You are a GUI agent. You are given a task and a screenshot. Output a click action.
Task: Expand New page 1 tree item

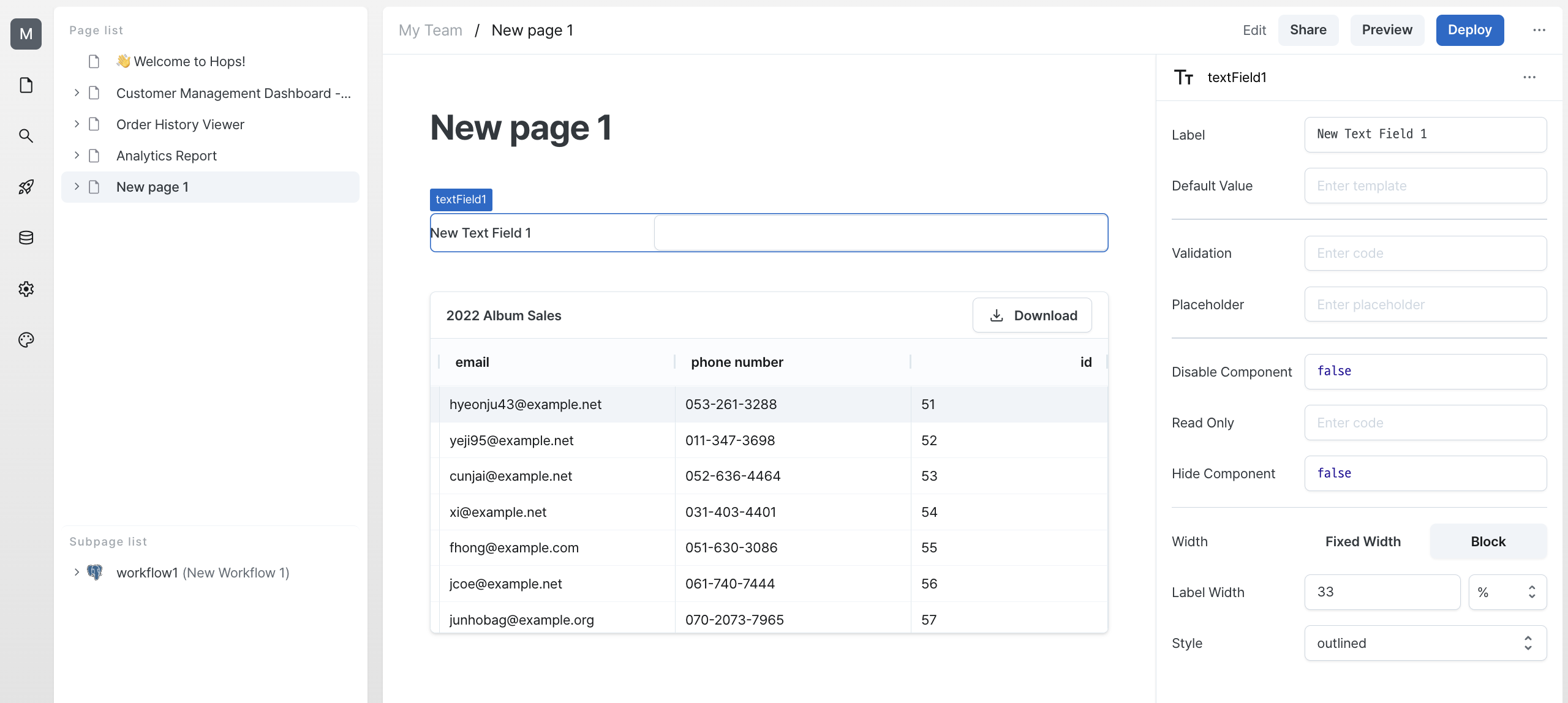tap(77, 186)
